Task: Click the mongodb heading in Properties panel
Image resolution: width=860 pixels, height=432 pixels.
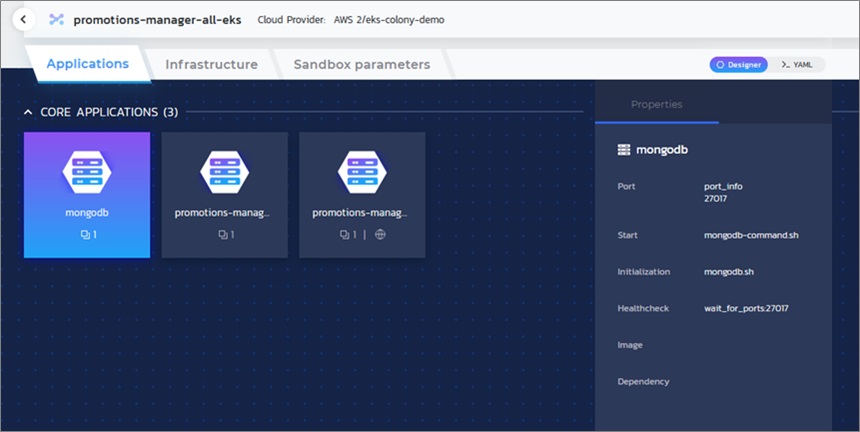Action: (661, 150)
